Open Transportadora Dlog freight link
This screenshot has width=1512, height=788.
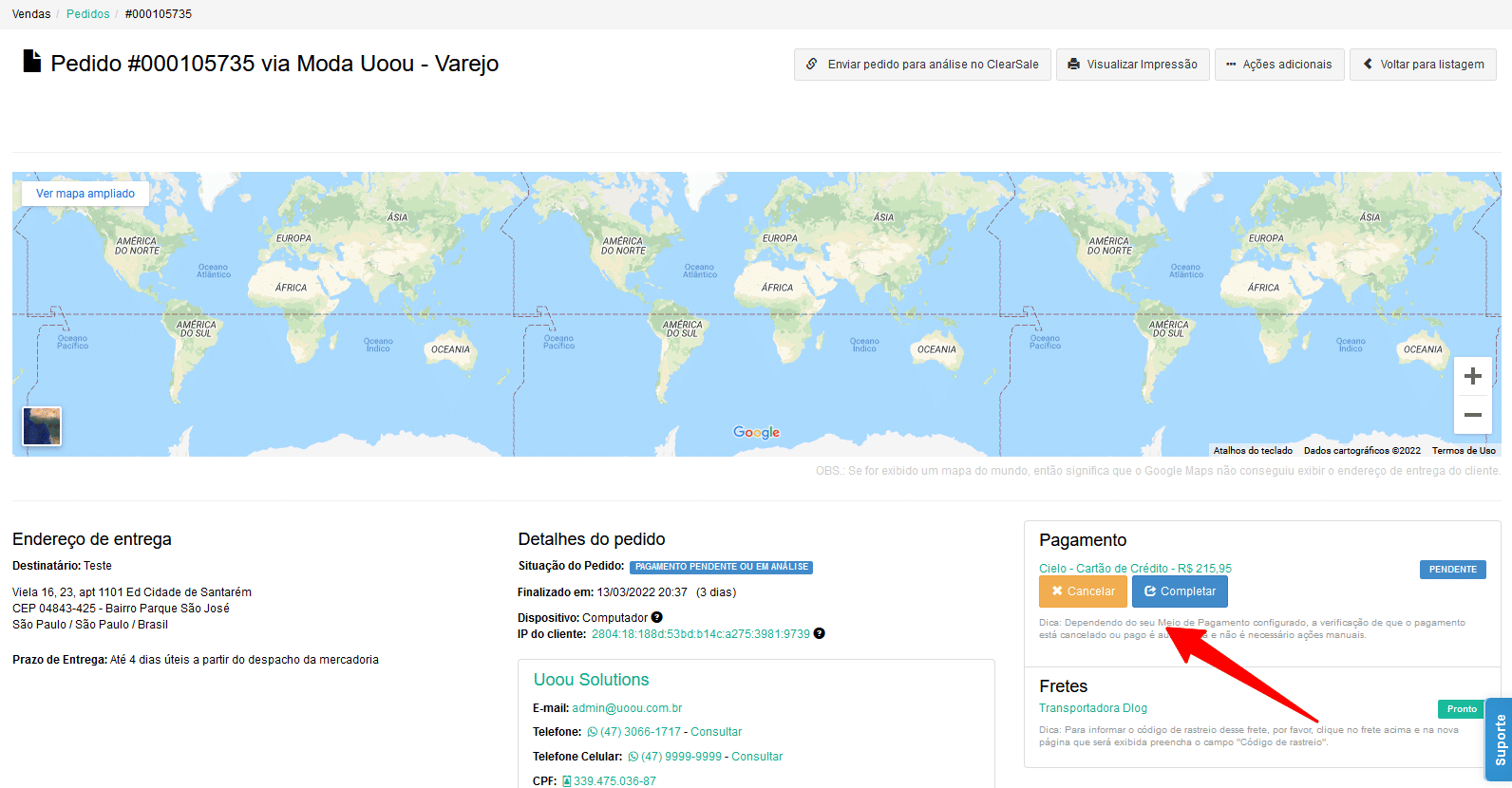1092,708
